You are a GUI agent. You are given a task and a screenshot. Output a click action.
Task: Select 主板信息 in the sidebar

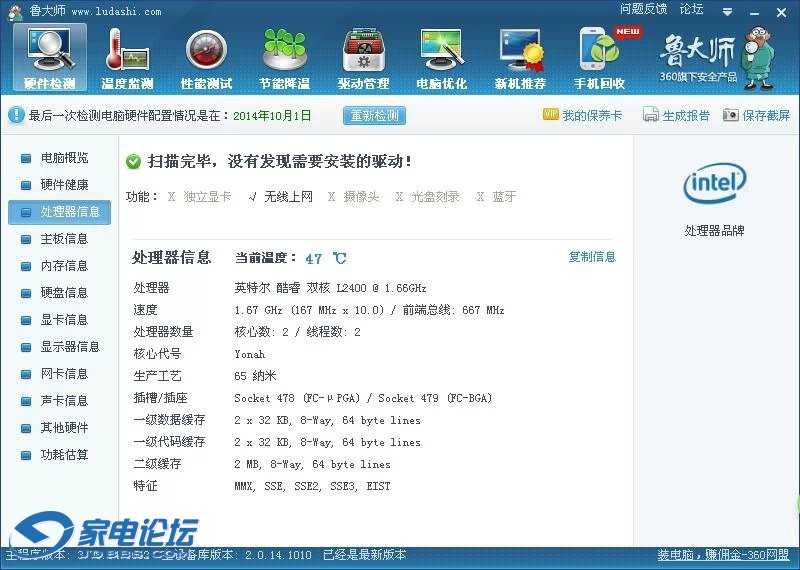coord(59,239)
